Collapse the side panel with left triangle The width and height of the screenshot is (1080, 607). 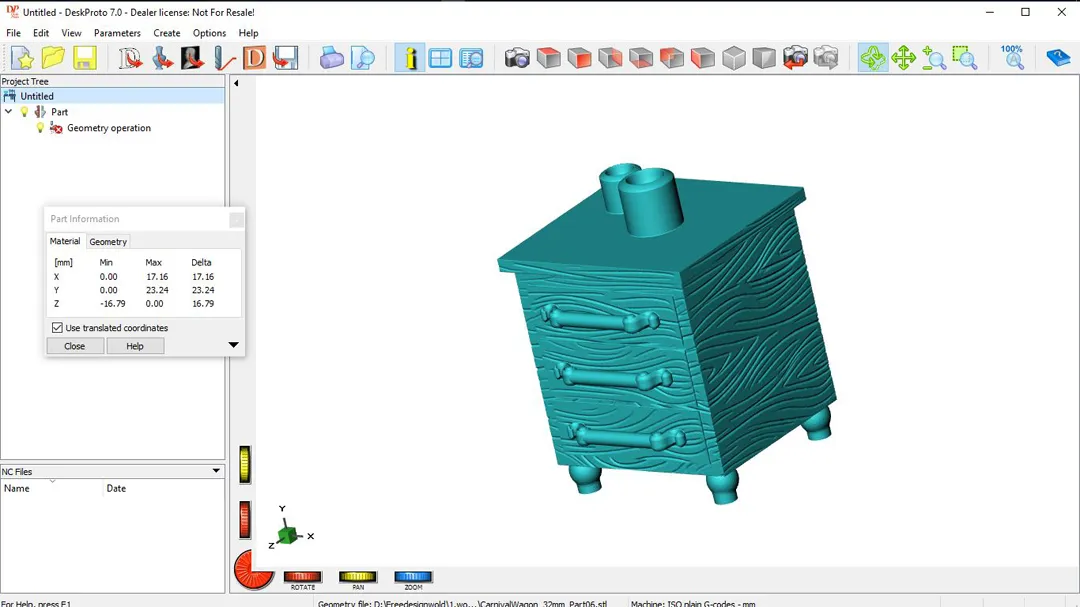point(236,83)
